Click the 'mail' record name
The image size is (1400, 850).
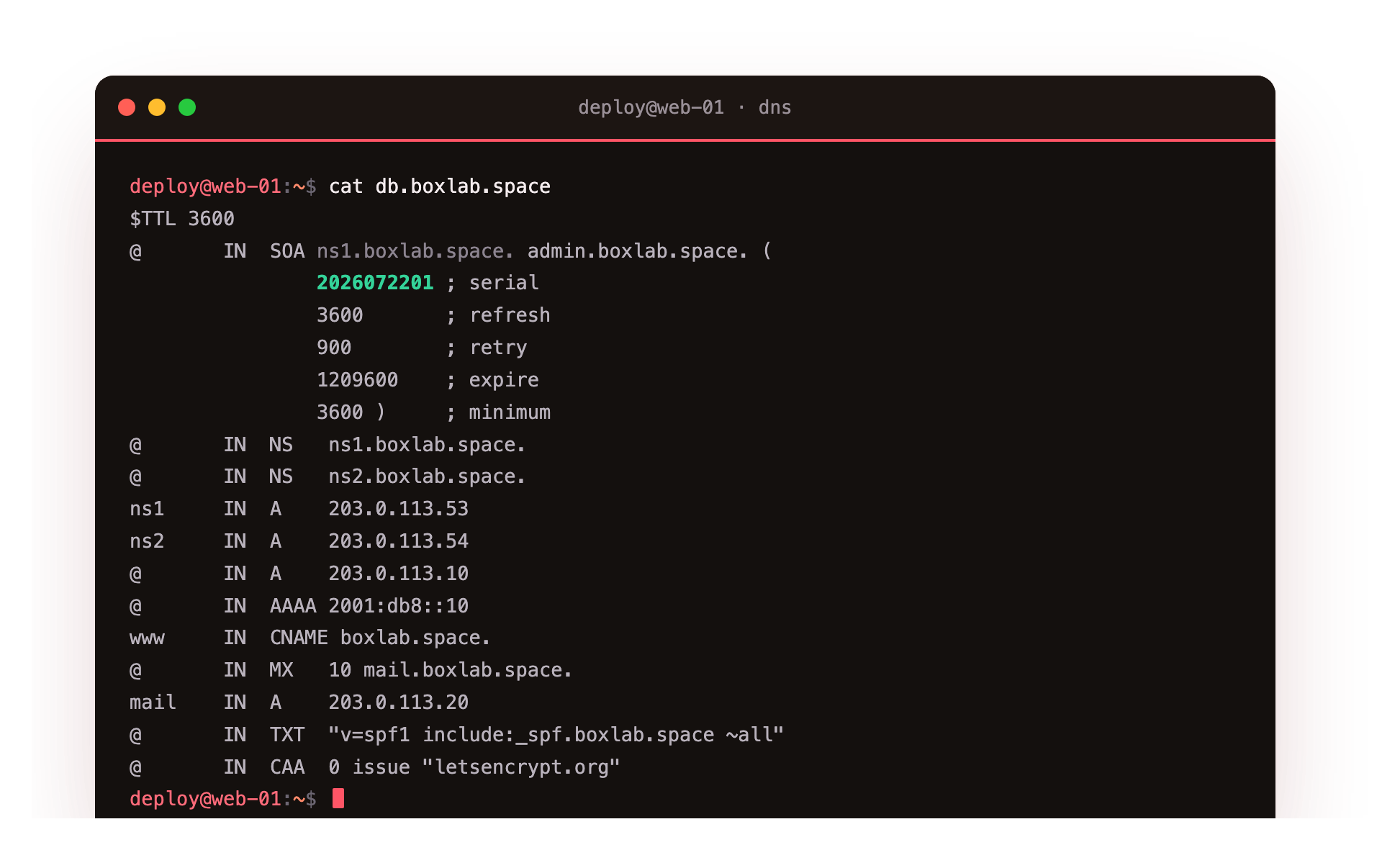coord(153,702)
